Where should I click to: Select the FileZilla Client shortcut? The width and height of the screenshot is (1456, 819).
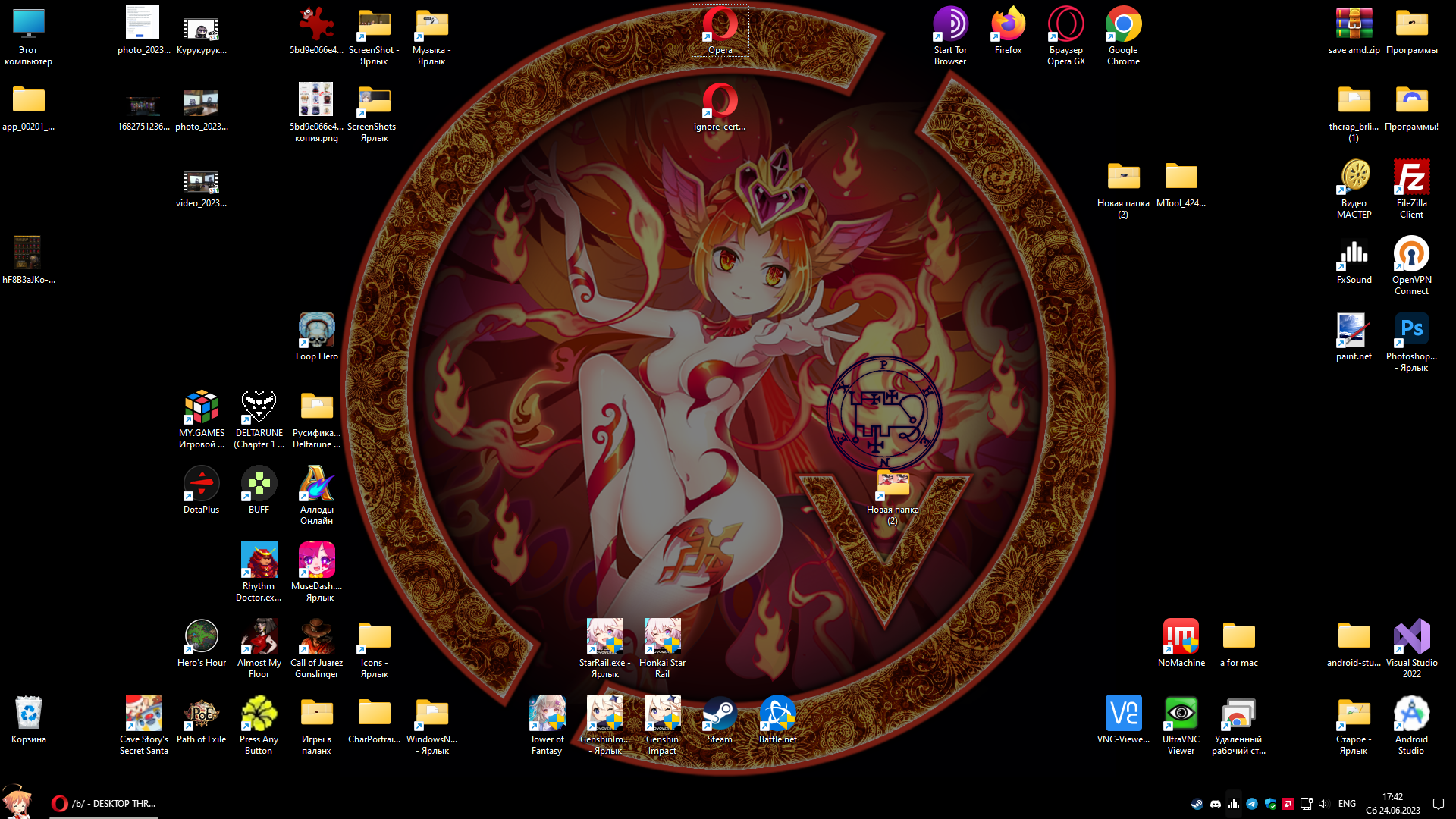pos(1411,189)
